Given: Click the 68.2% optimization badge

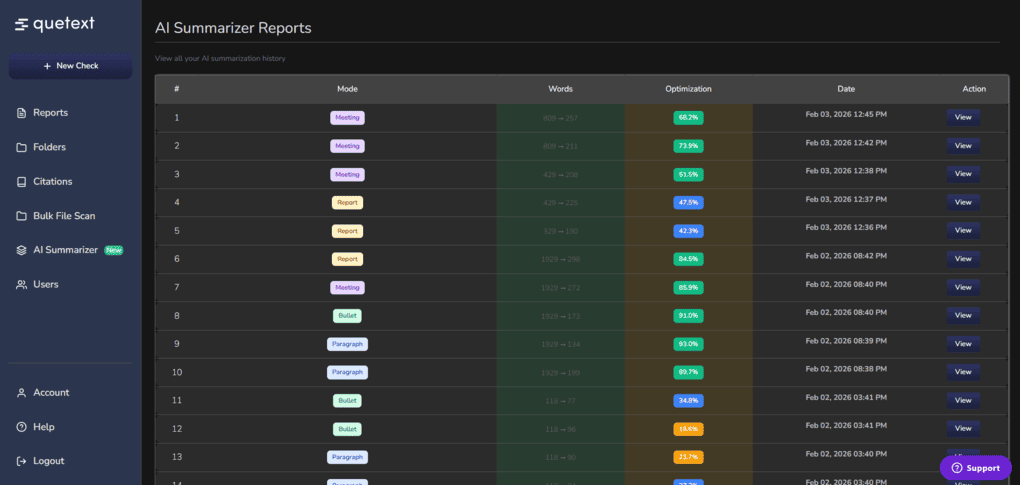Looking at the screenshot, I should coord(688,118).
